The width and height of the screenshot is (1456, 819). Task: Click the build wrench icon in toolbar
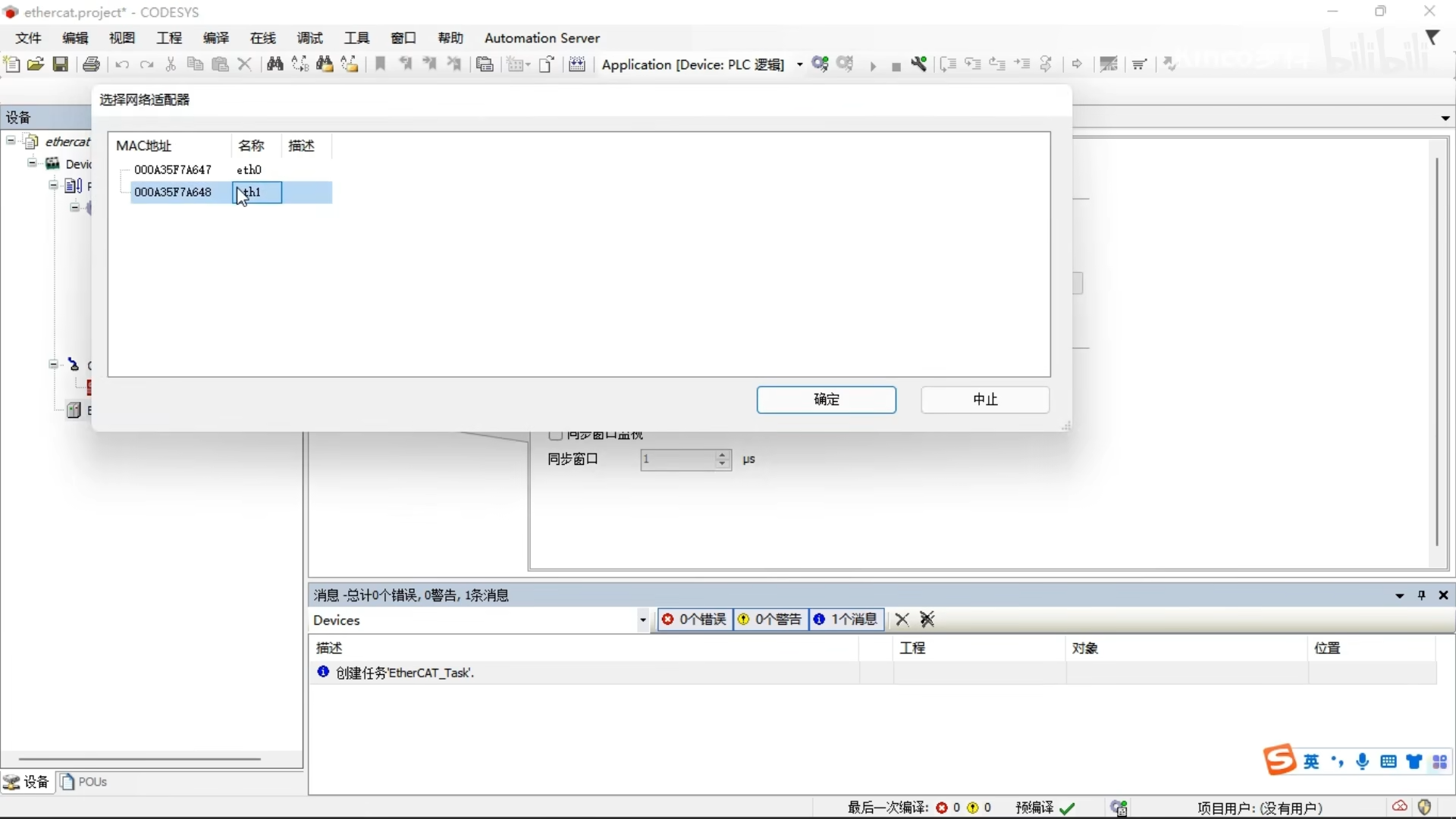919,64
